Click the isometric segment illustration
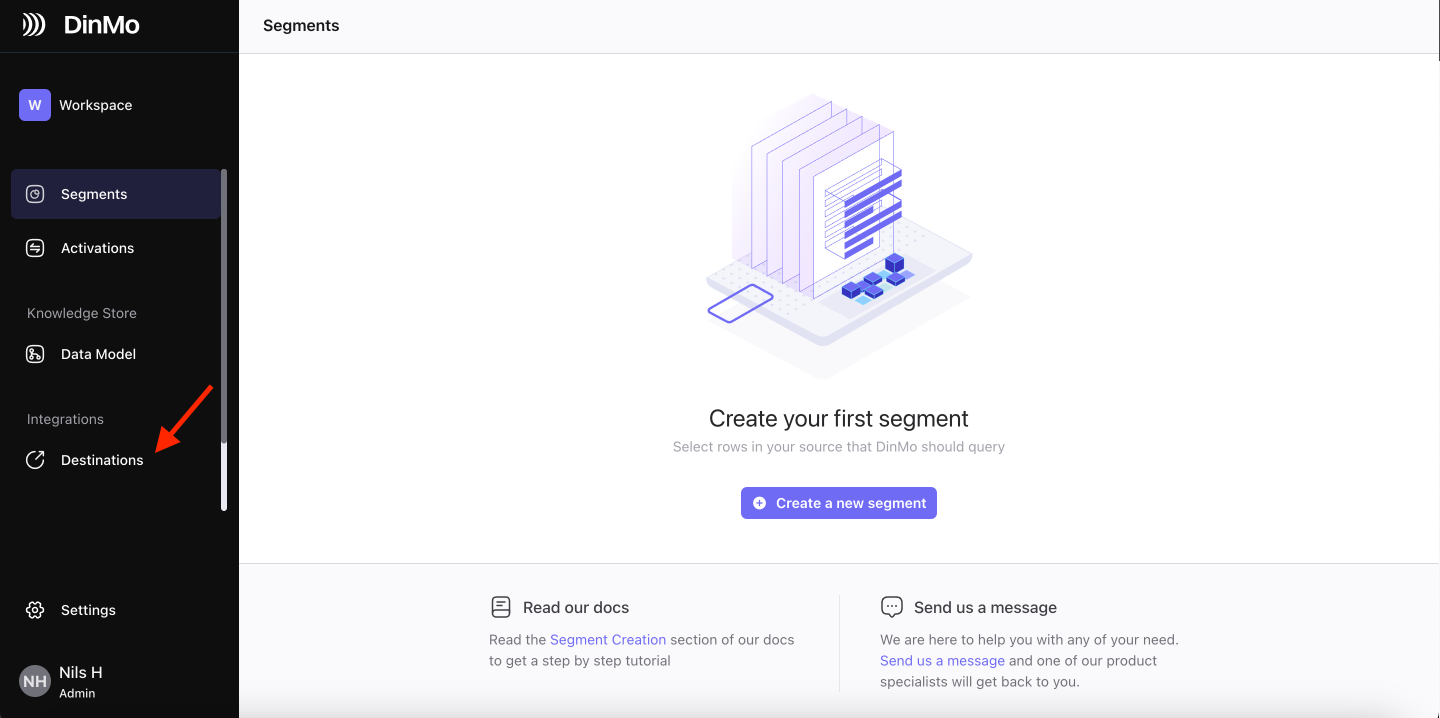 click(x=839, y=236)
